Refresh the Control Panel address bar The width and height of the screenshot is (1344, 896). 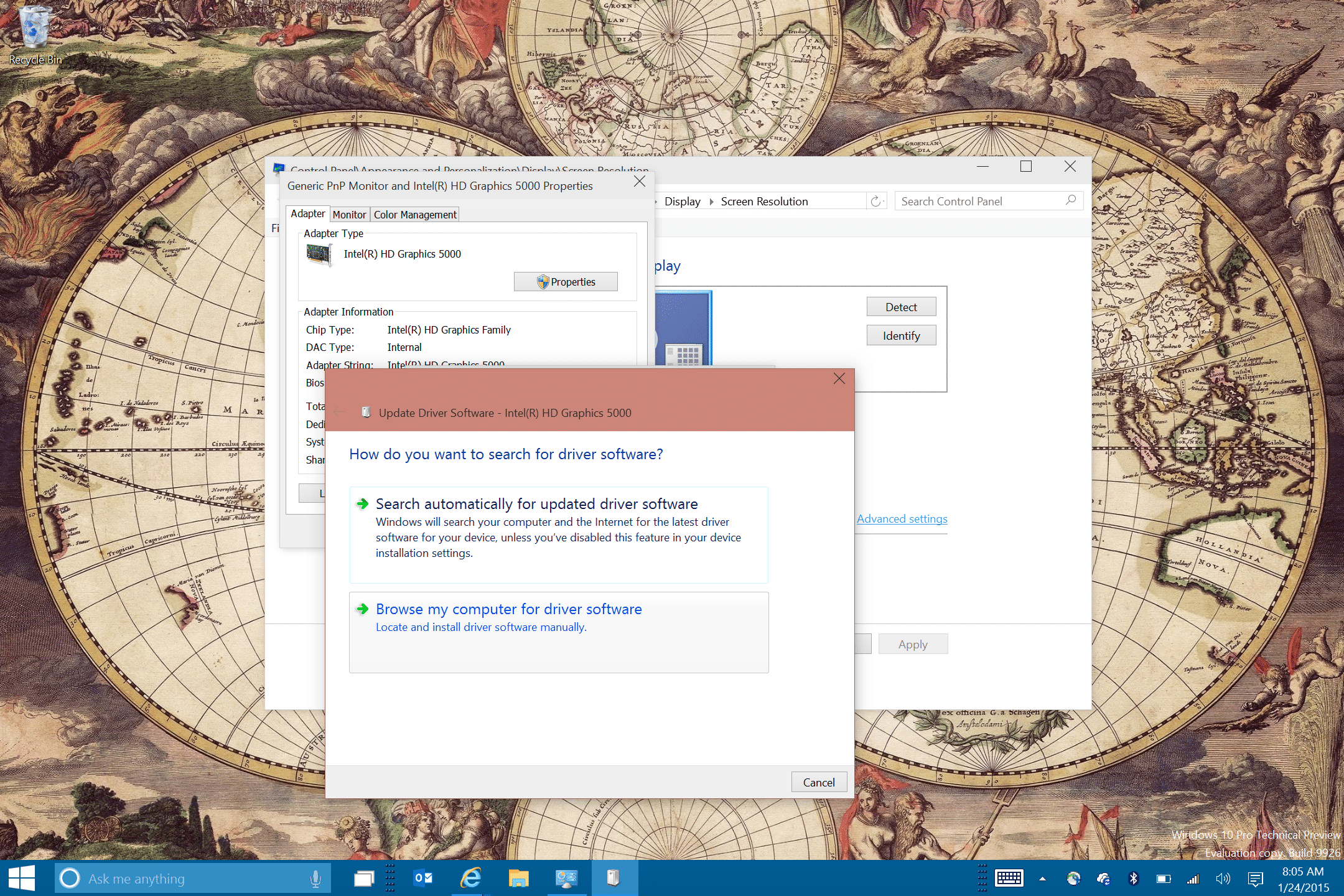click(876, 201)
